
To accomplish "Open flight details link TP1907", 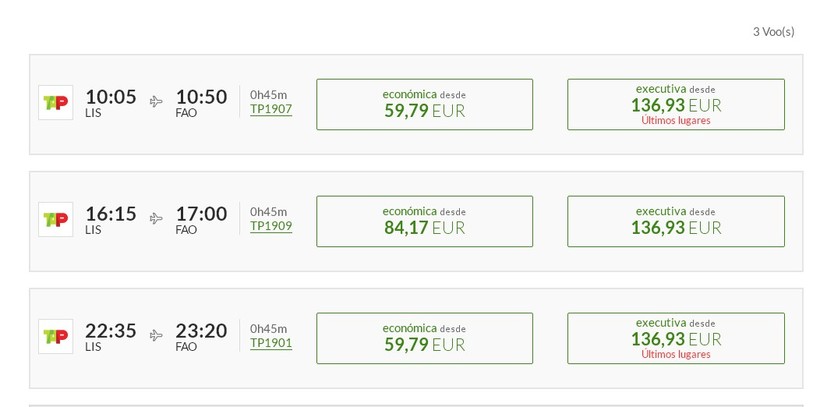I will click(x=271, y=109).
